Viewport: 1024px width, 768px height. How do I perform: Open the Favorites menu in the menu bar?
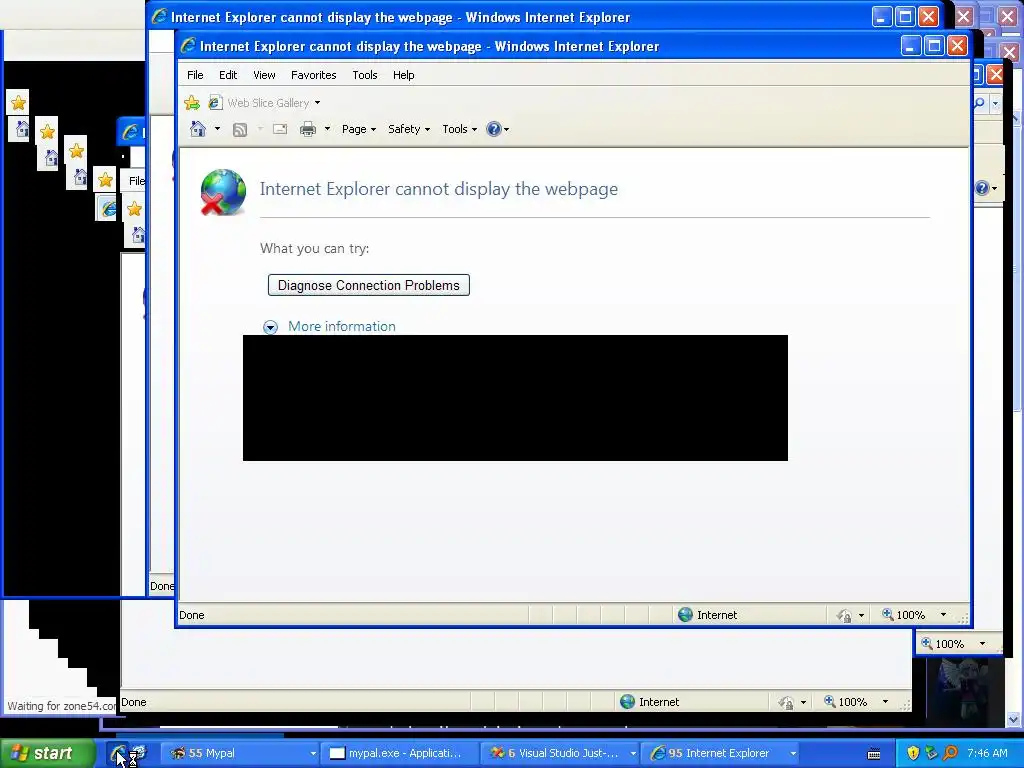313,75
